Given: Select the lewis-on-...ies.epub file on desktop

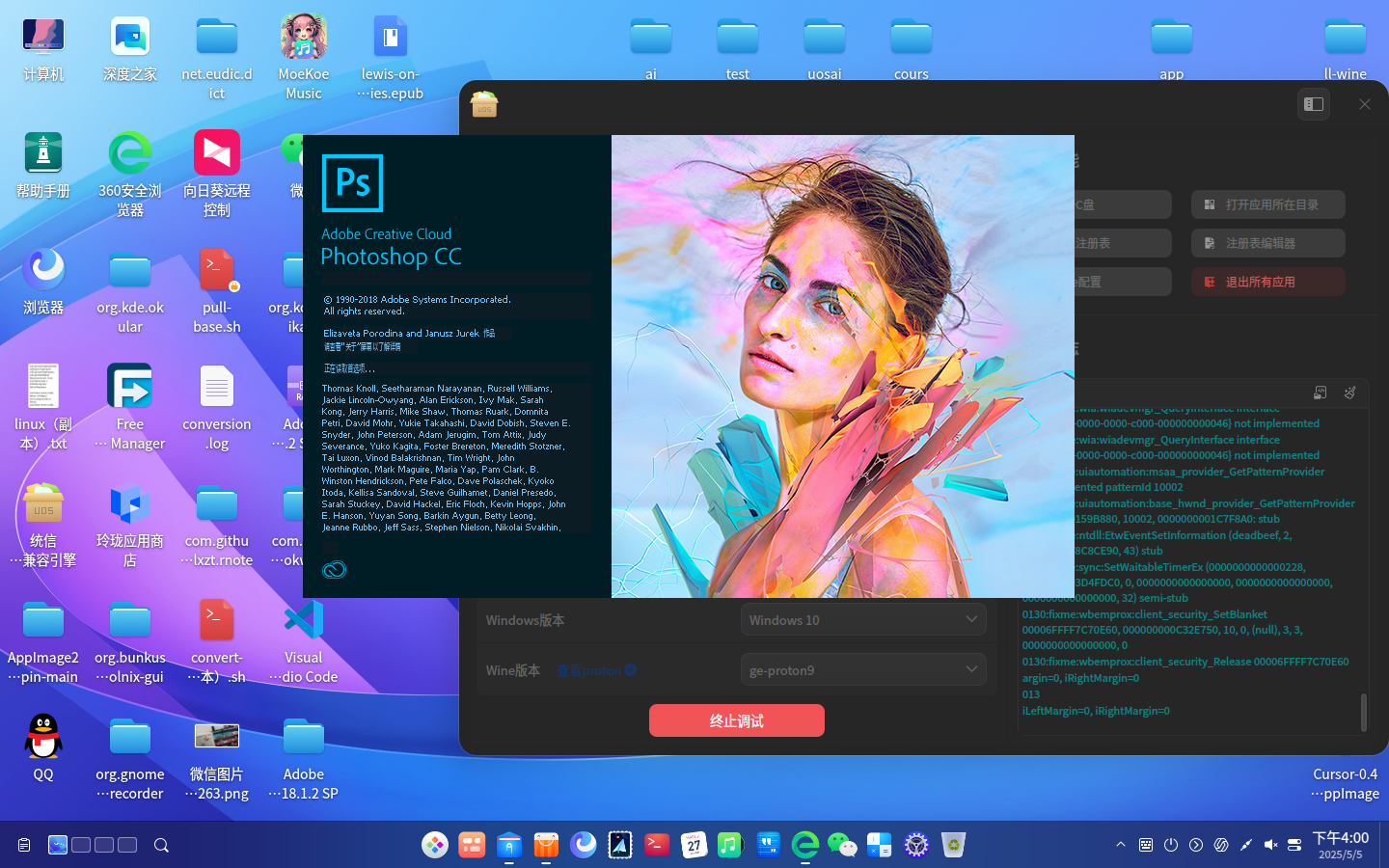Looking at the screenshot, I should [391, 58].
